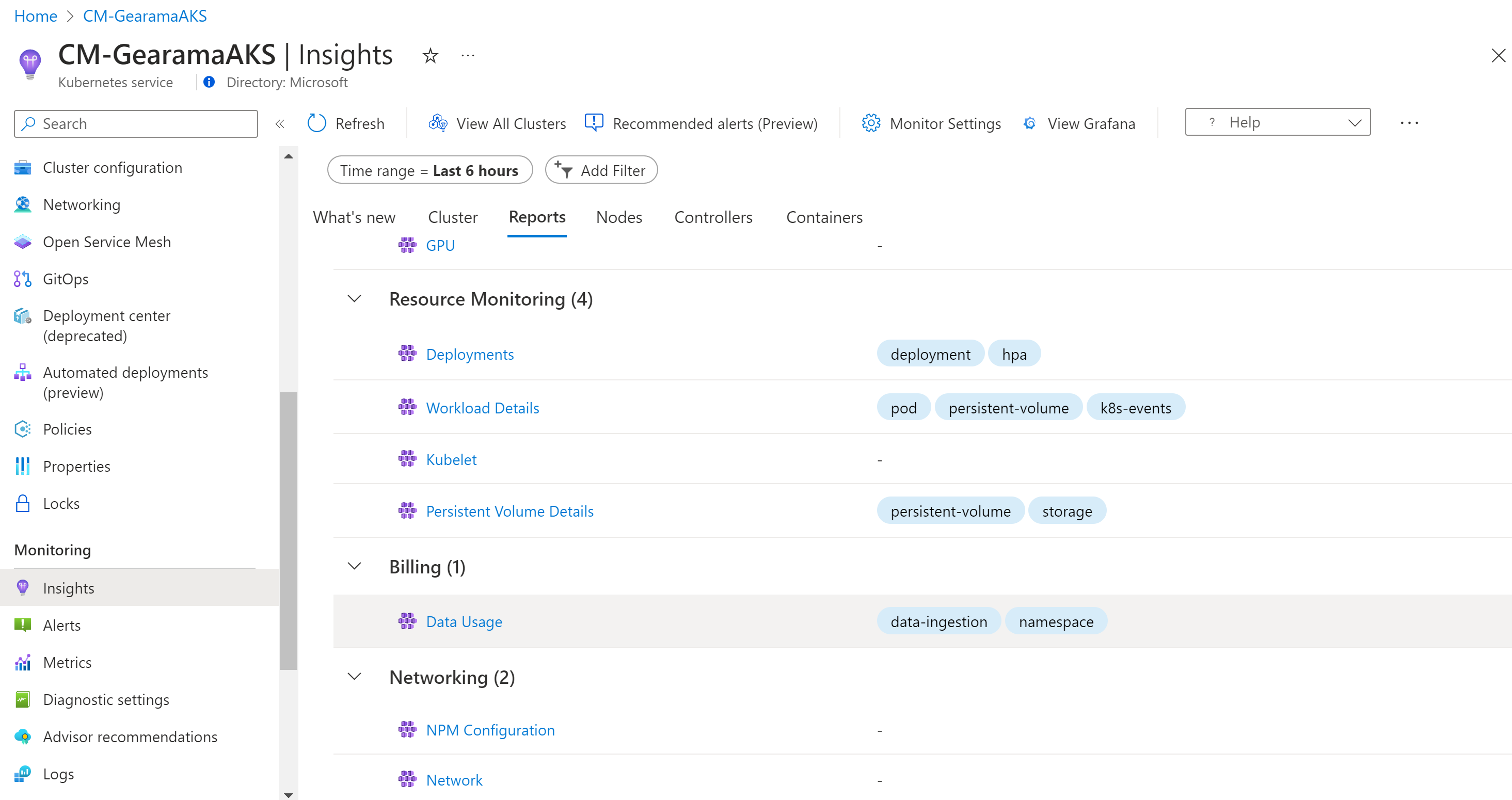Click the View All Clusters icon
This screenshot has width=1512, height=800.
(x=438, y=123)
